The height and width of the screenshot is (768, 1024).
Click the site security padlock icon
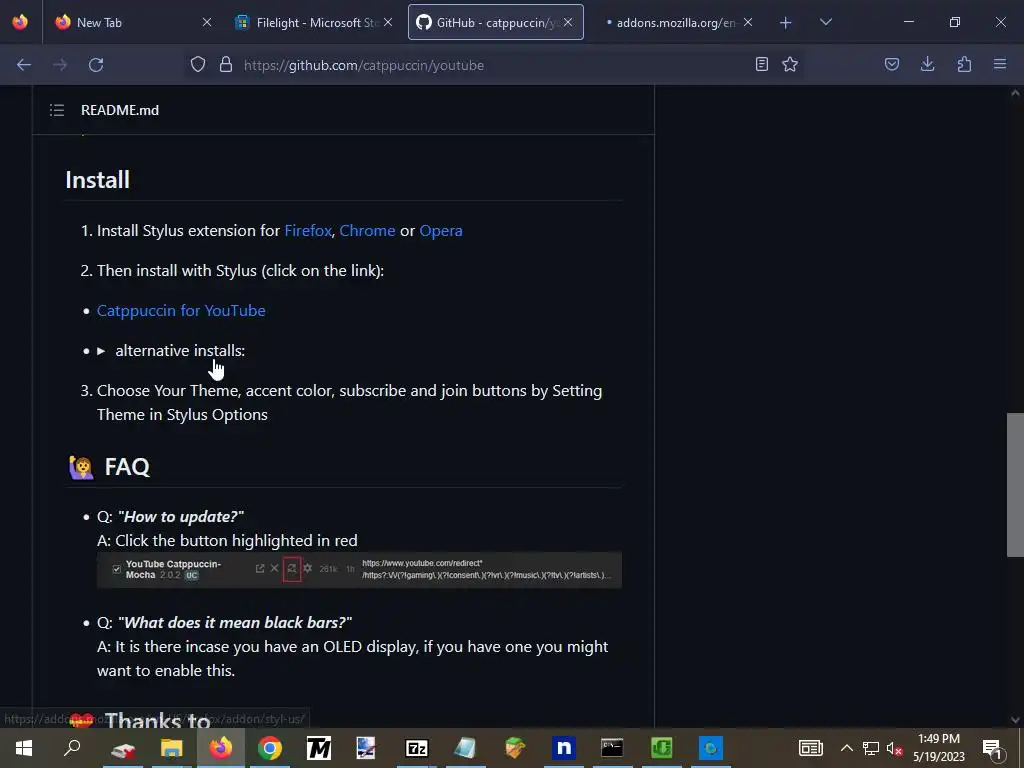coord(226,65)
